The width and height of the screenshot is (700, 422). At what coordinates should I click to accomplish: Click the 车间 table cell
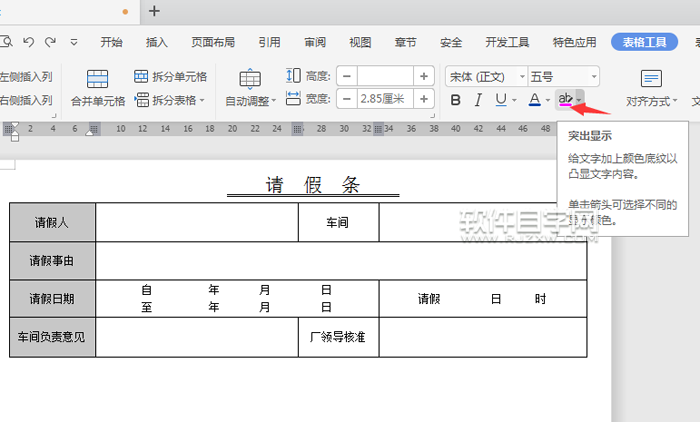[x=338, y=222]
